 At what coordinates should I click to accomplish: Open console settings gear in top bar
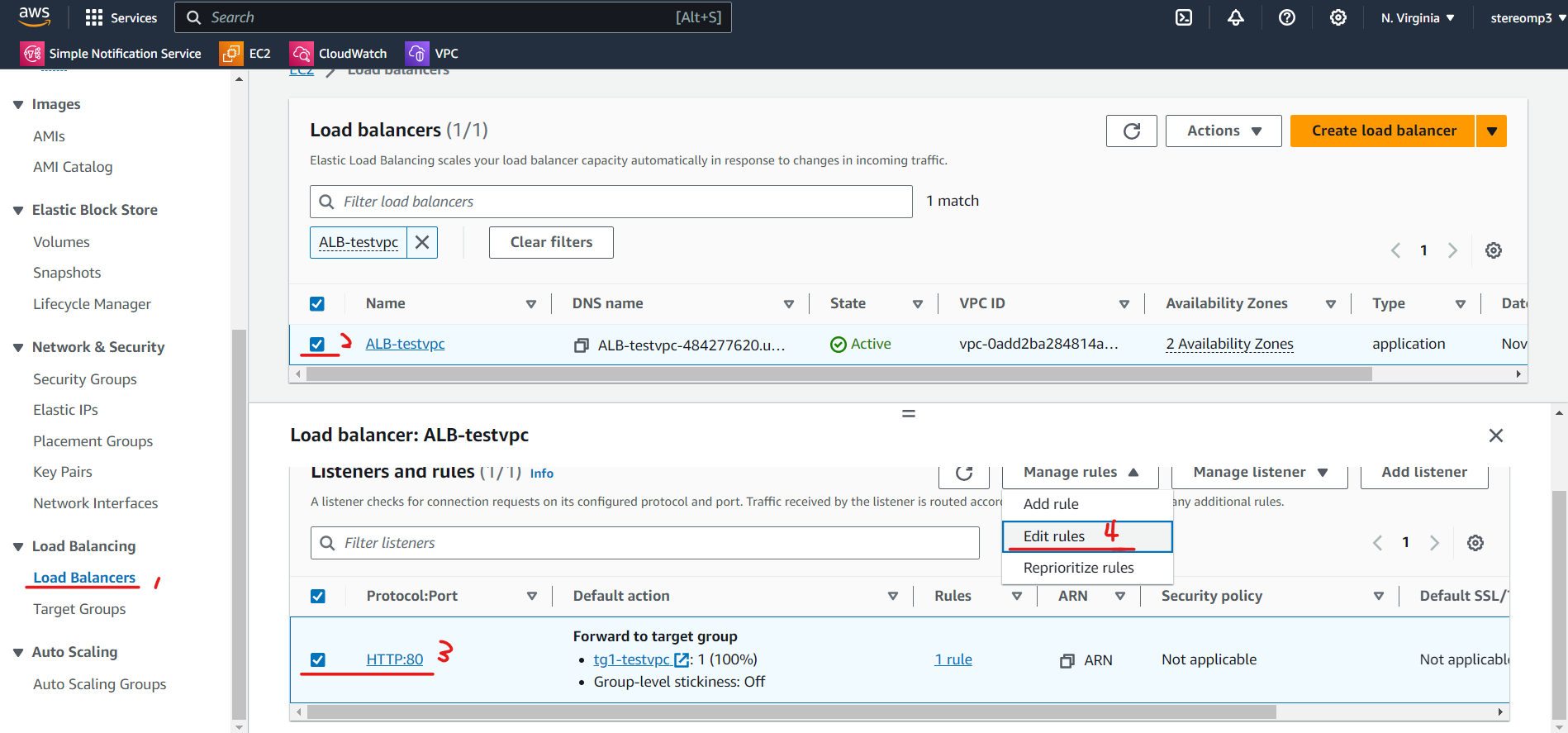tap(1338, 17)
